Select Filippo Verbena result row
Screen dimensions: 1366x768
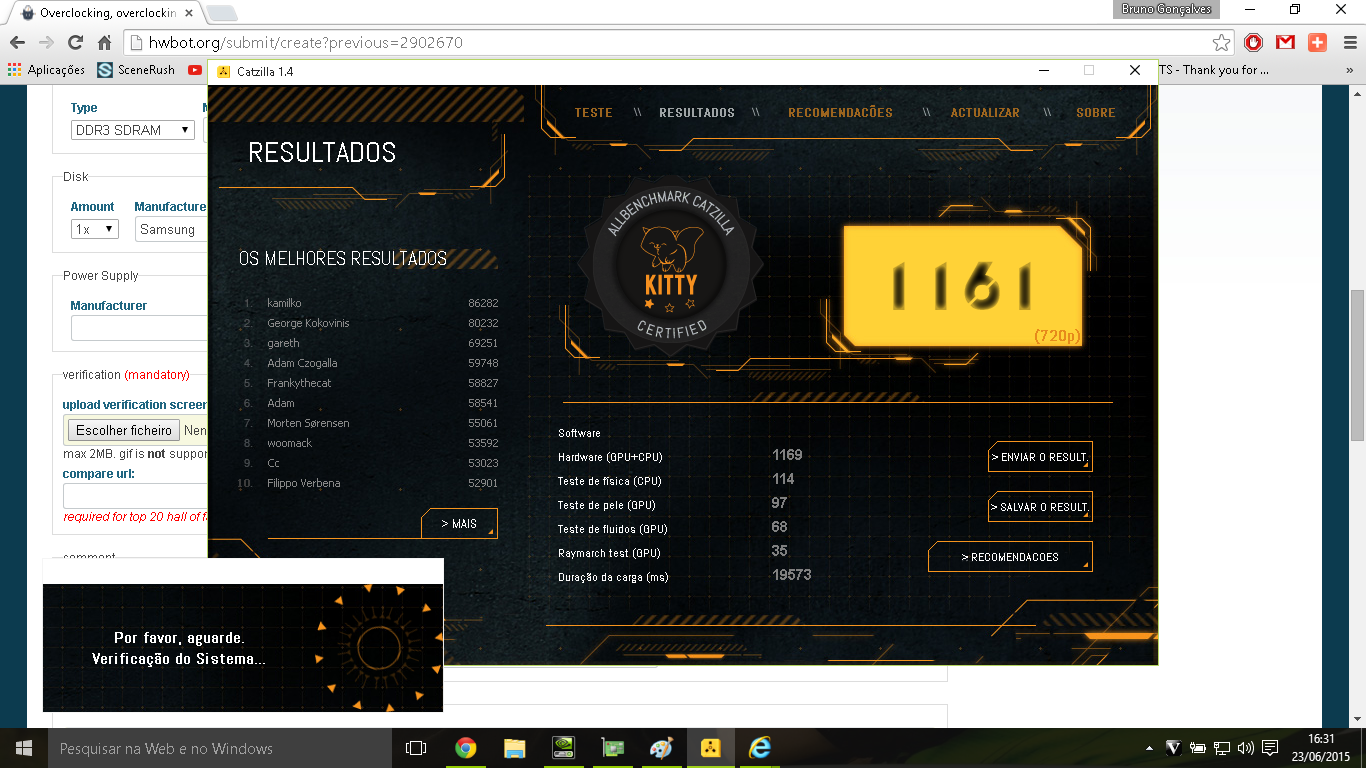(369, 483)
